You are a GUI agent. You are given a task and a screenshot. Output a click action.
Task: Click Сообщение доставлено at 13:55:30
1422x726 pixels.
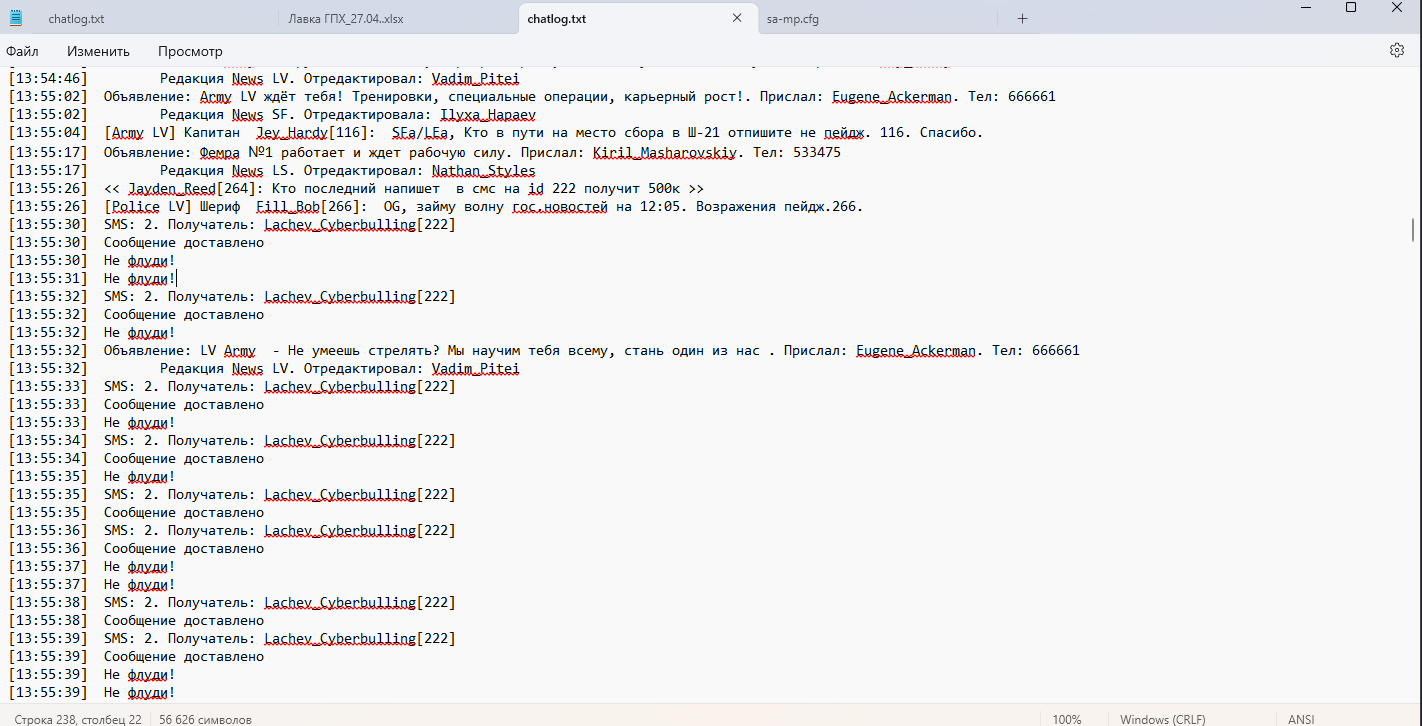184,243
